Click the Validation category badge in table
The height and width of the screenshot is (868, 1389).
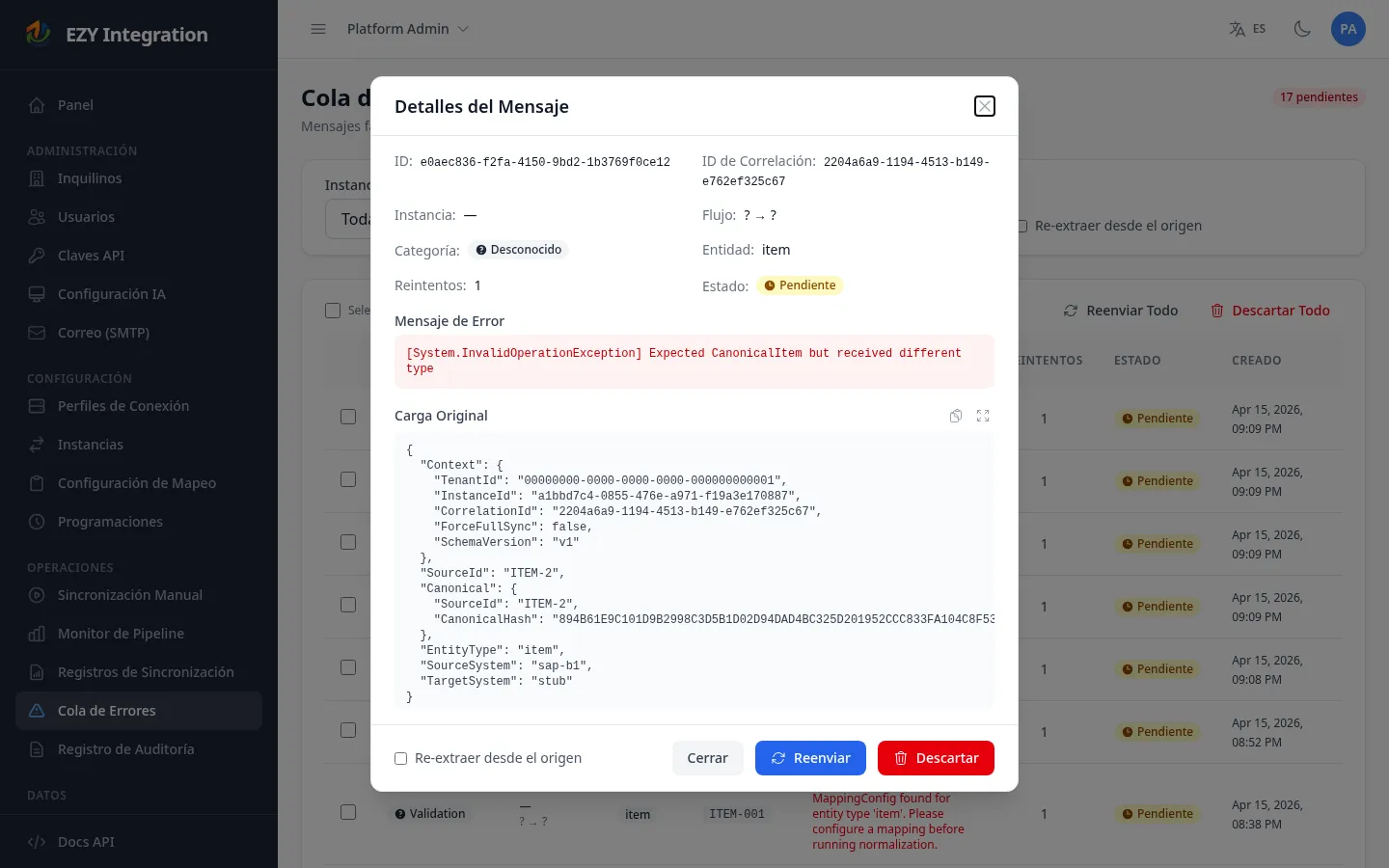click(x=430, y=814)
